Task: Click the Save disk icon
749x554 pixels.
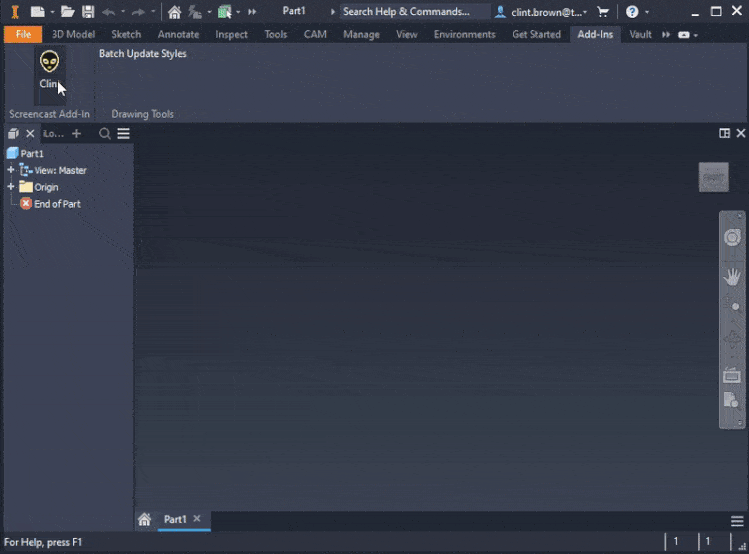Action: [88, 12]
